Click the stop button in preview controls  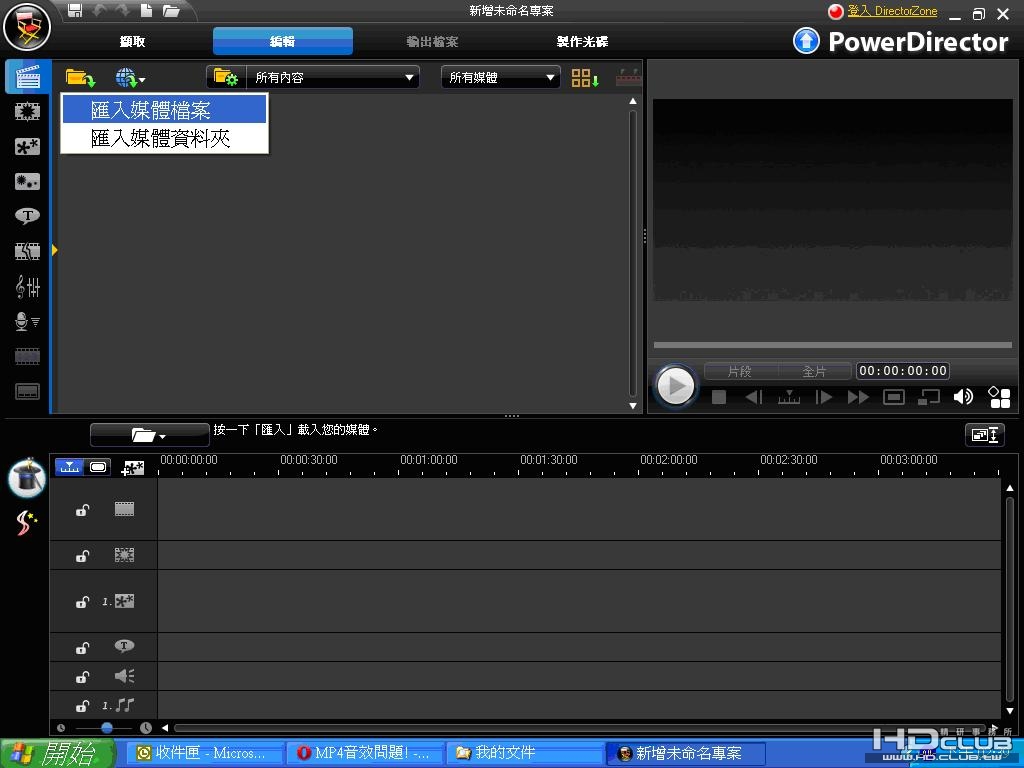[718, 397]
